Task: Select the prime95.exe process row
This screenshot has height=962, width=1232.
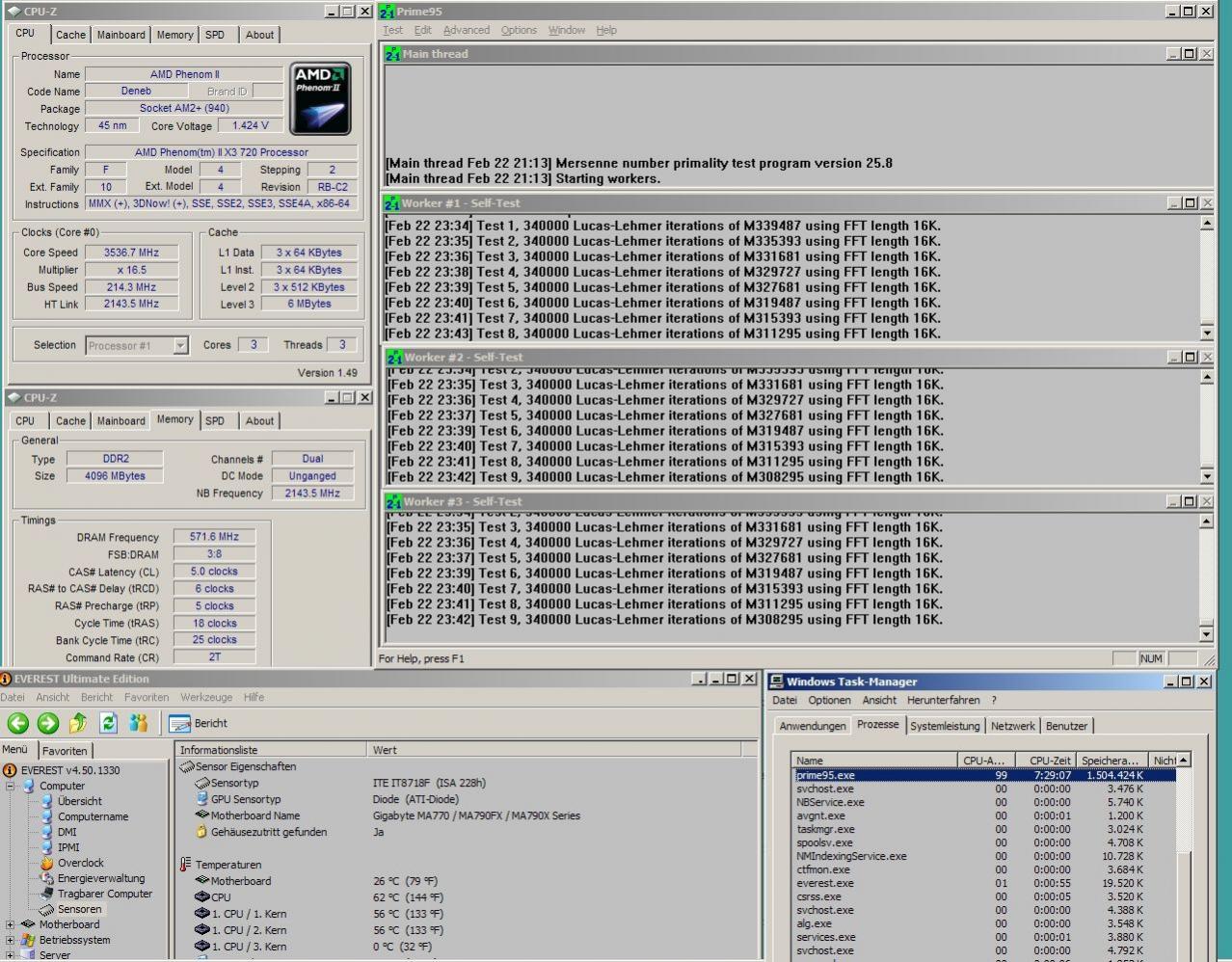Action: pyautogui.click(x=825, y=775)
